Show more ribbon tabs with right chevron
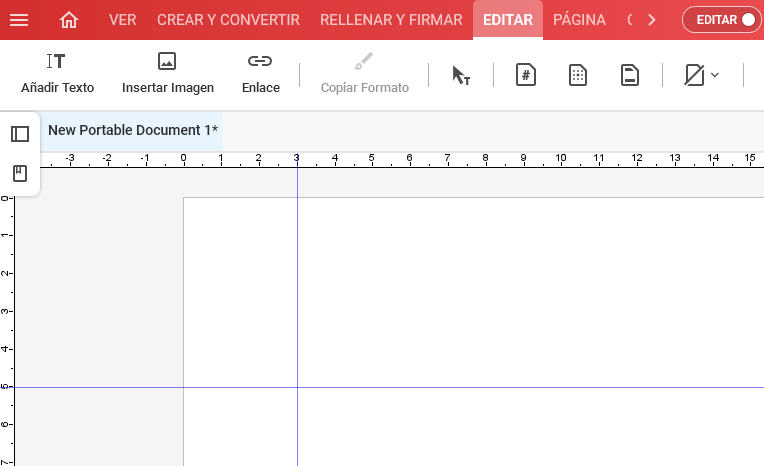 click(x=651, y=20)
